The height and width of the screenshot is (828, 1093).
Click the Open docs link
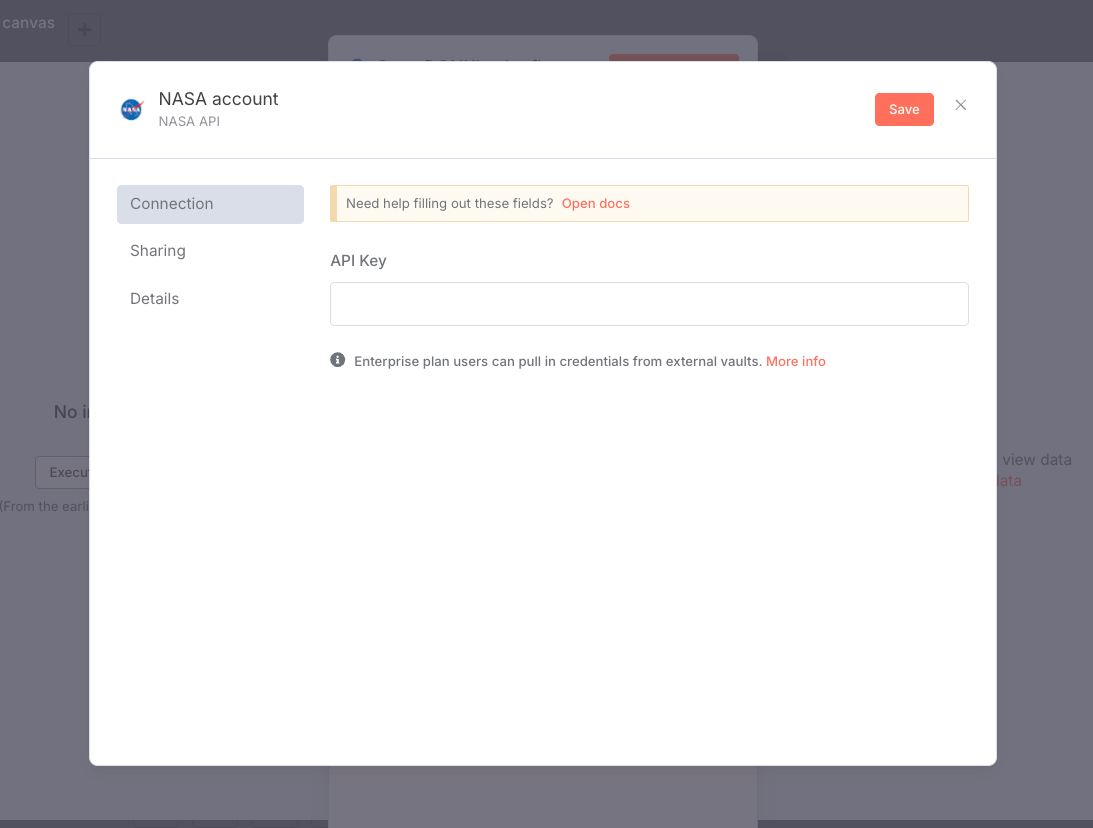click(595, 204)
